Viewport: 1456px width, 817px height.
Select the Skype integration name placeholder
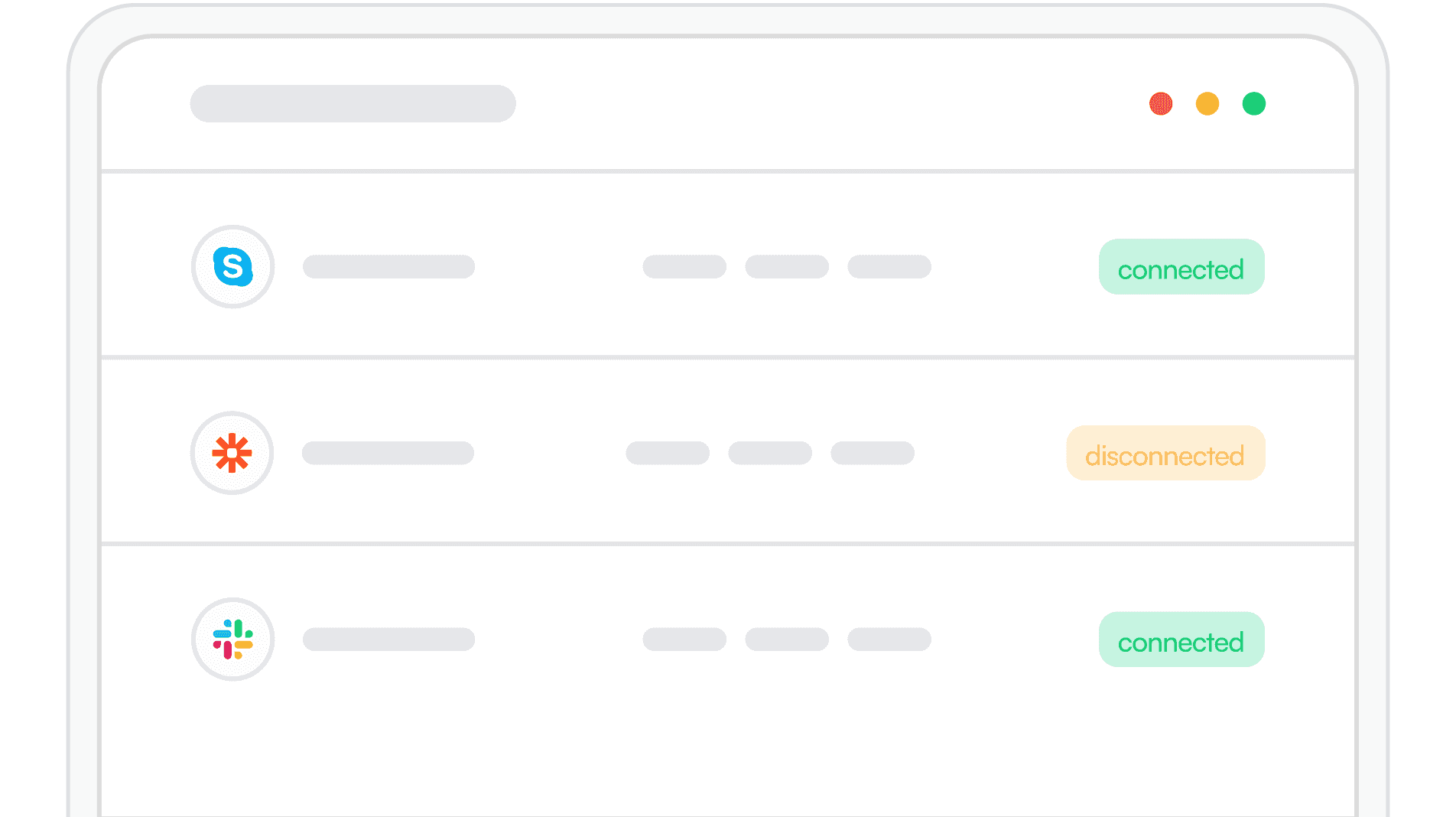click(x=388, y=267)
